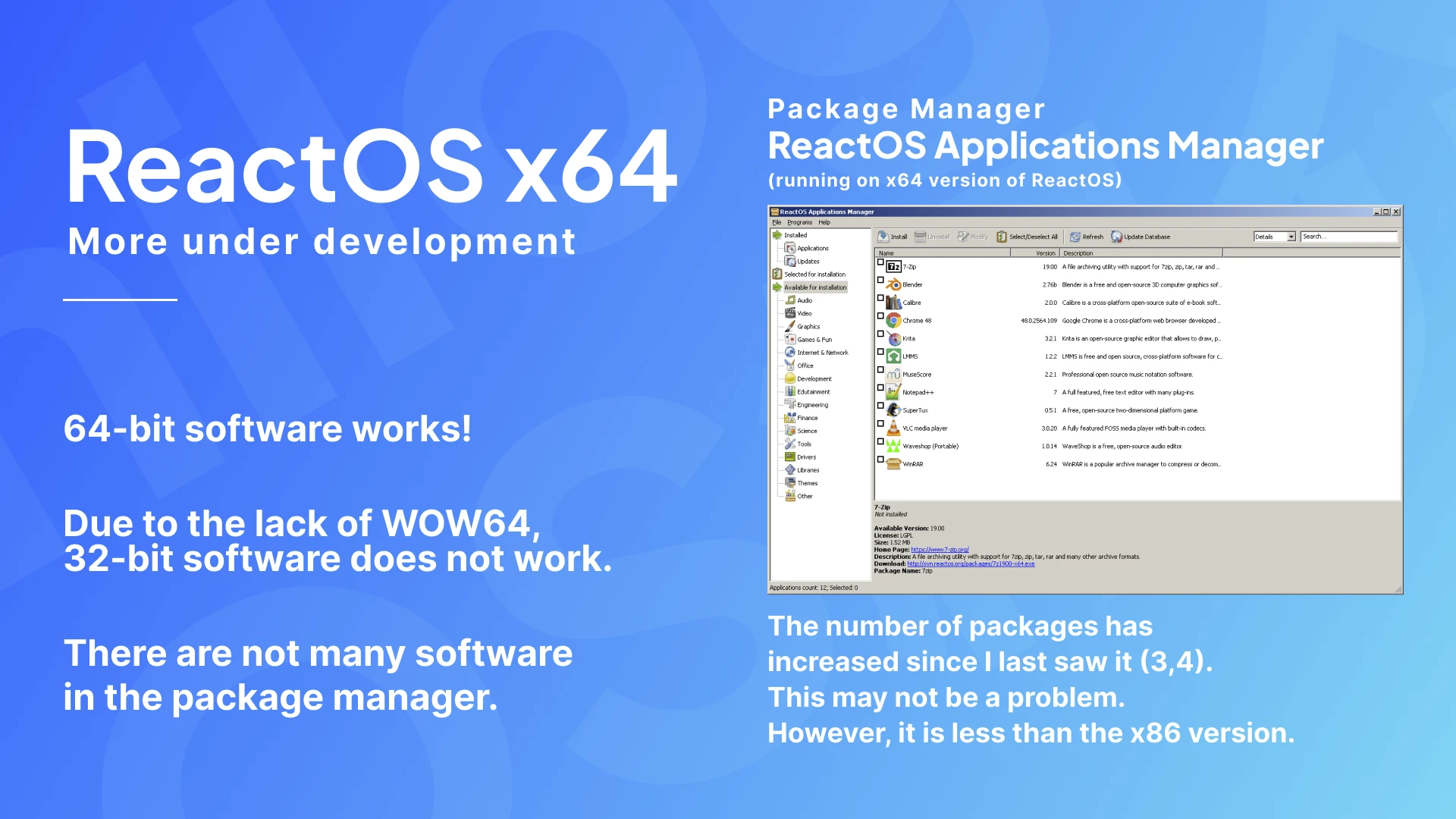The width and height of the screenshot is (1456, 819).
Task: Click the Select/Deselect All clipboard icon
Action: click(1002, 237)
